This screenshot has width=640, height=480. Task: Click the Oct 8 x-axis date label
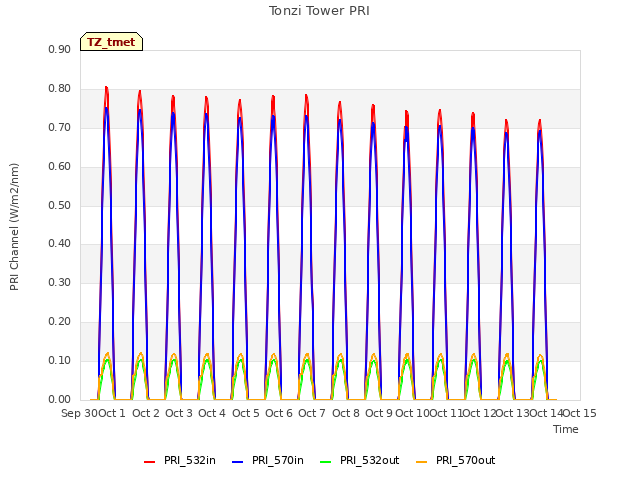click(346, 413)
